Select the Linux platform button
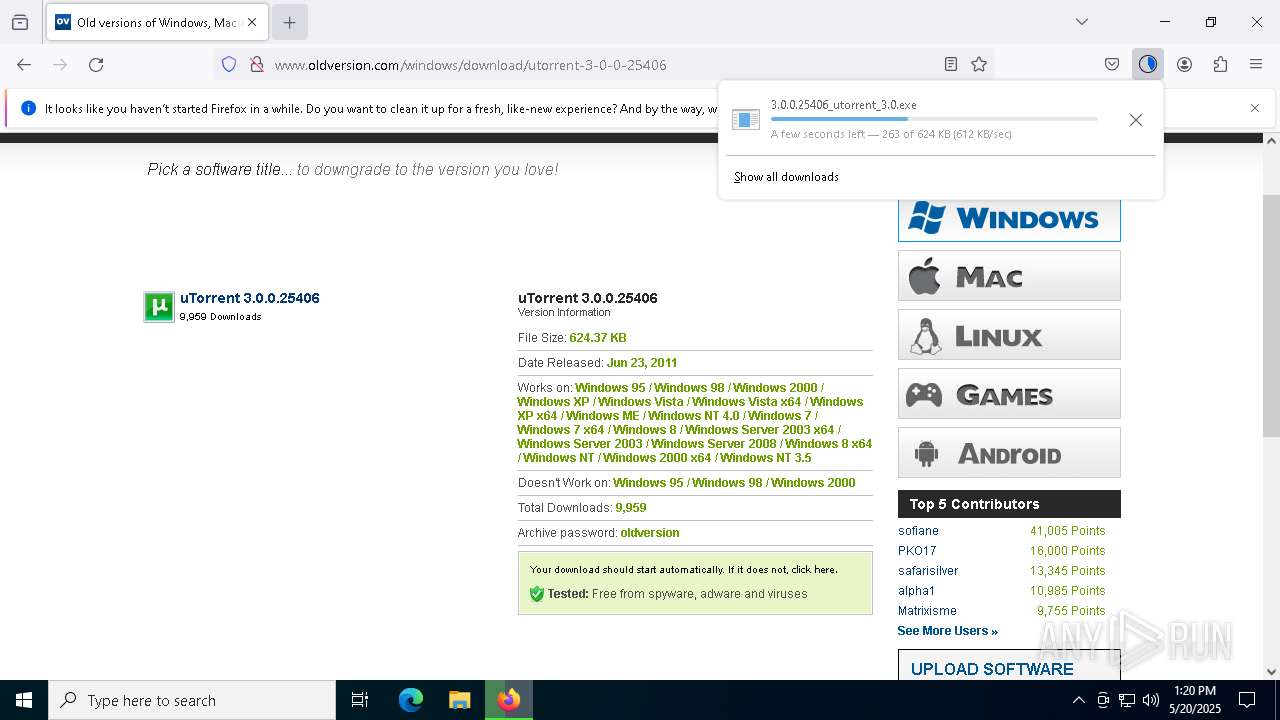The width and height of the screenshot is (1280, 720). coord(1009,335)
